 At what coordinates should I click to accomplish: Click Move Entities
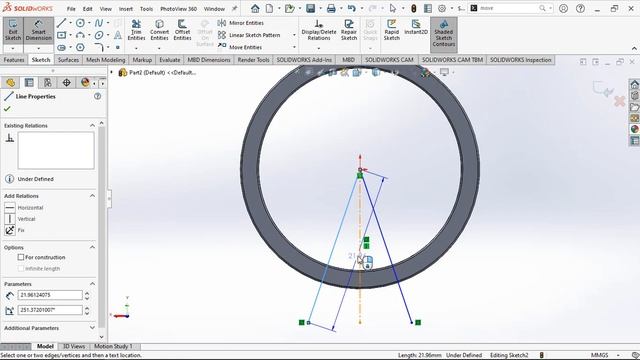click(x=240, y=47)
